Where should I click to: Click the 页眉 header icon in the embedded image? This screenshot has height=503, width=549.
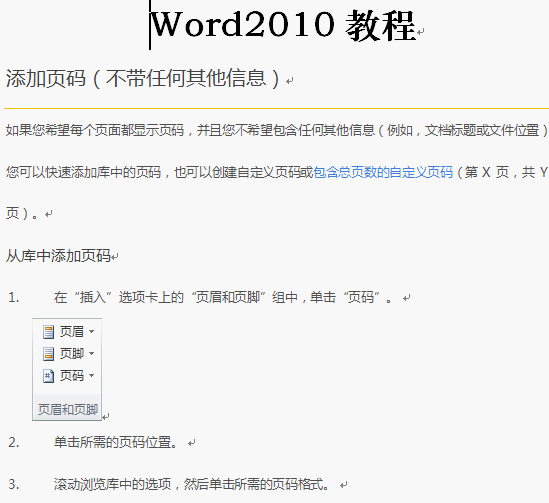click(48, 331)
